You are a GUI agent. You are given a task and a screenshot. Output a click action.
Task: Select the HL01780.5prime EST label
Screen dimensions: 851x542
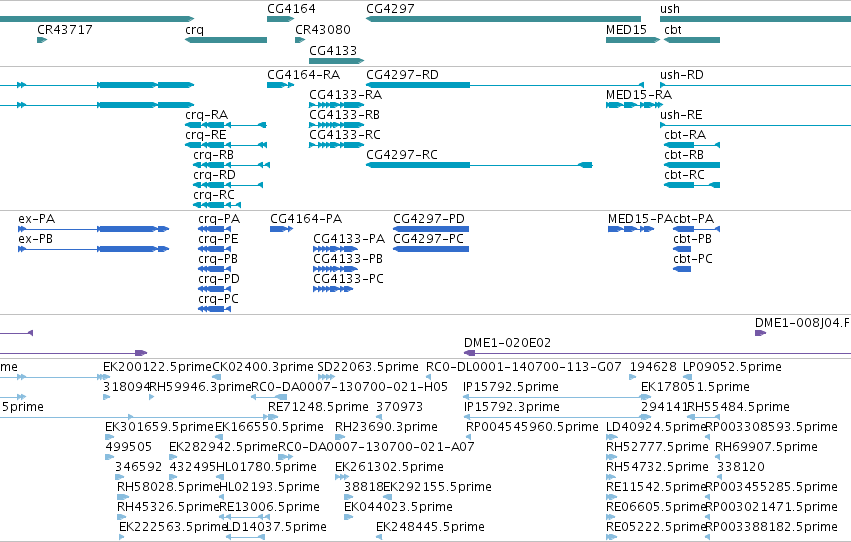click(266, 467)
